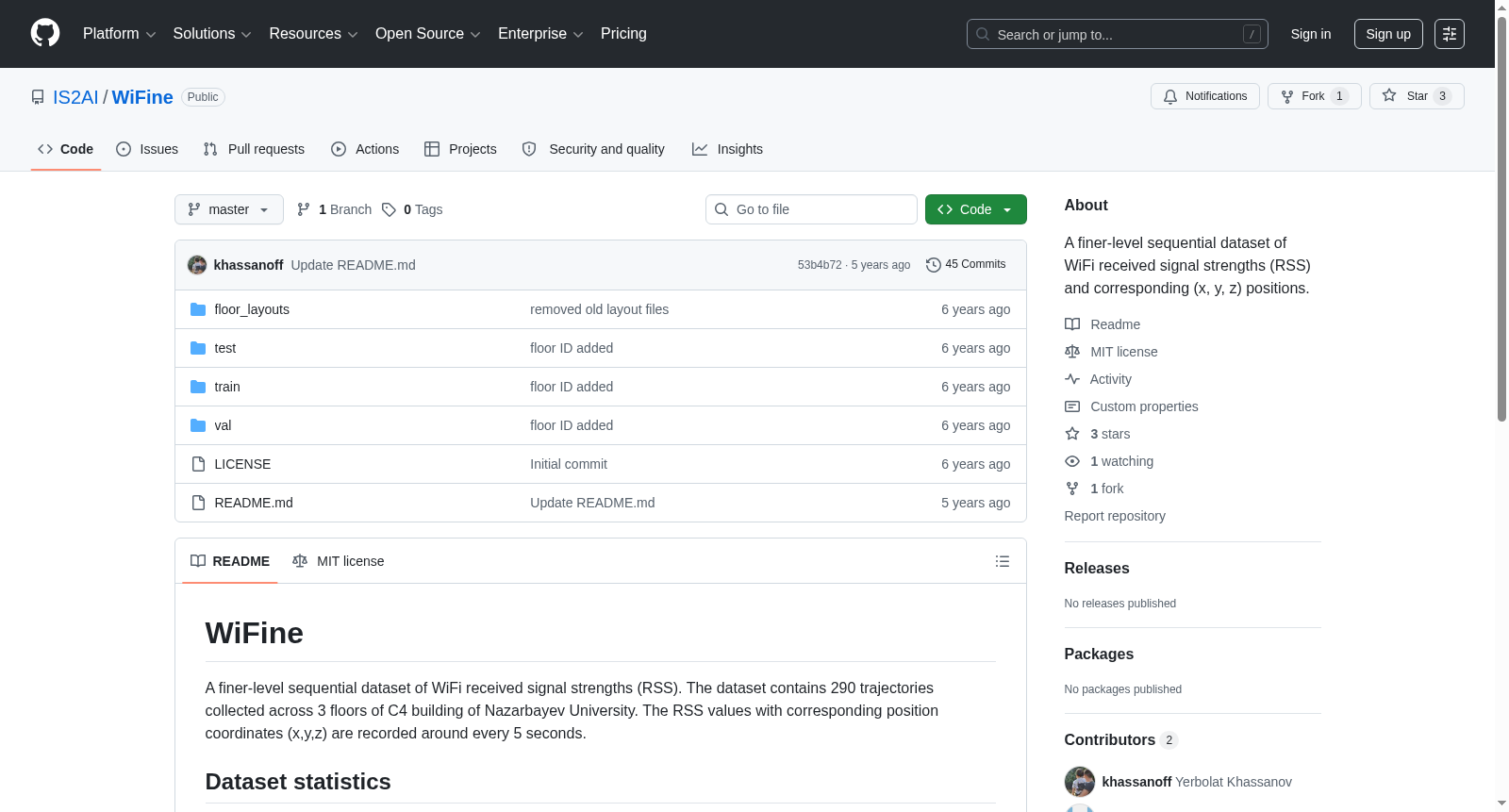Click the Go to file field

(x=811, y=209)
